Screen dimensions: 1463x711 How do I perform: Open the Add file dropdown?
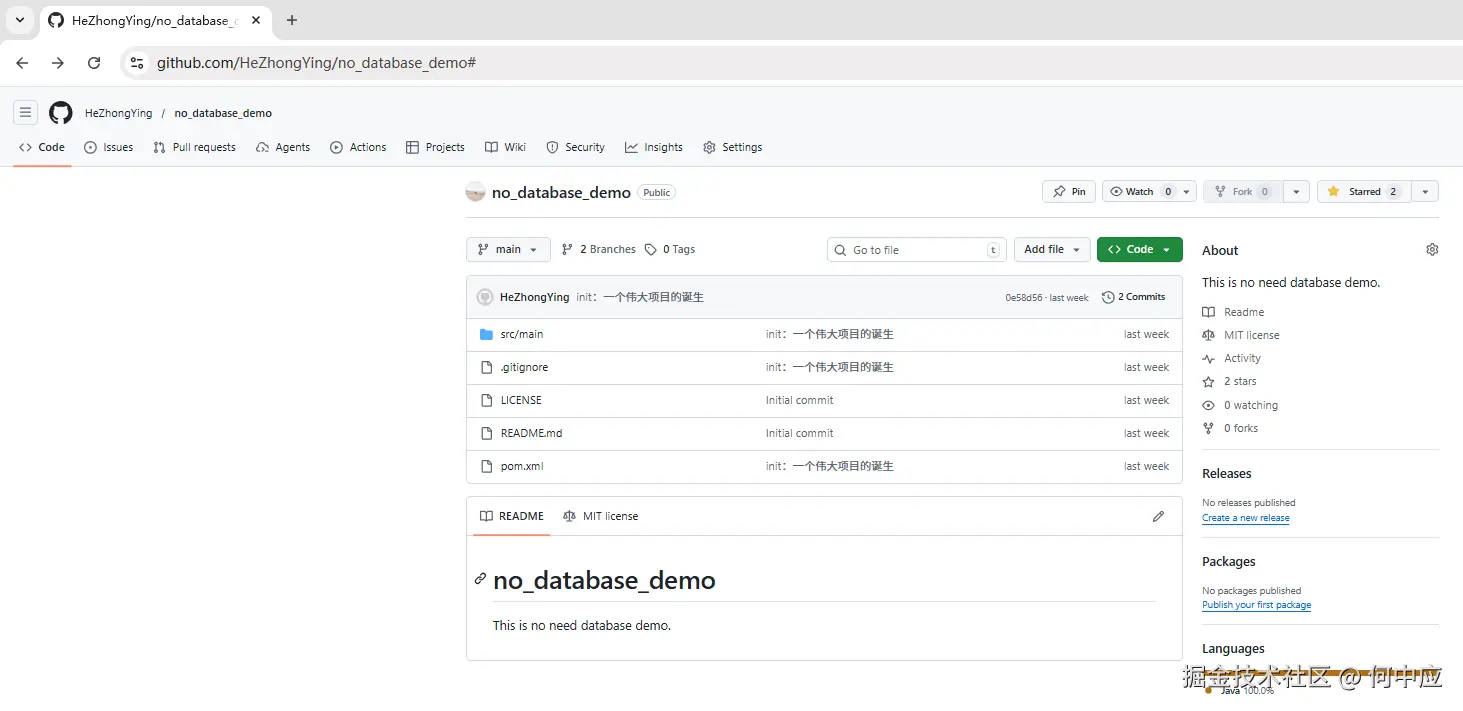pyautogui.click(x=1052, y=250)
